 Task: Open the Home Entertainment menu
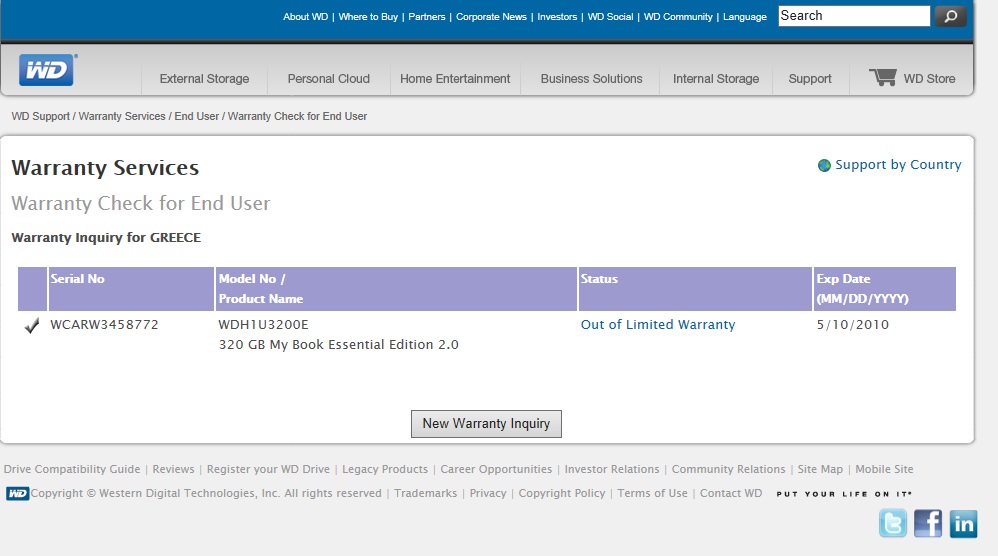click(455, 79)
